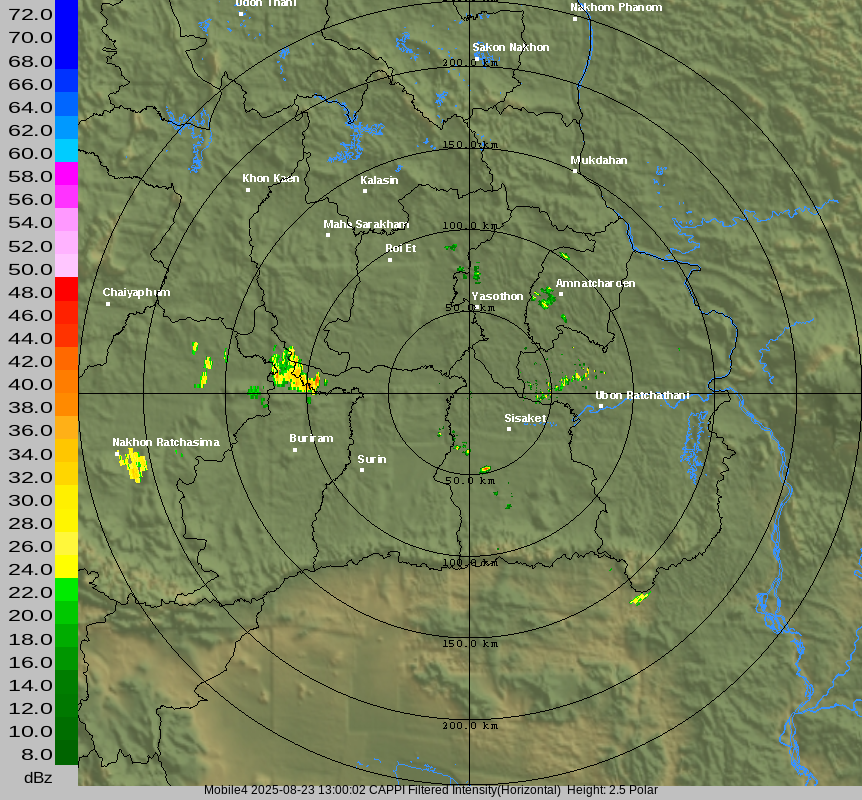The height and width of the screenshot is (800, 862).
Task: Click the Buriram city marker square
Action: pos(295,450)
